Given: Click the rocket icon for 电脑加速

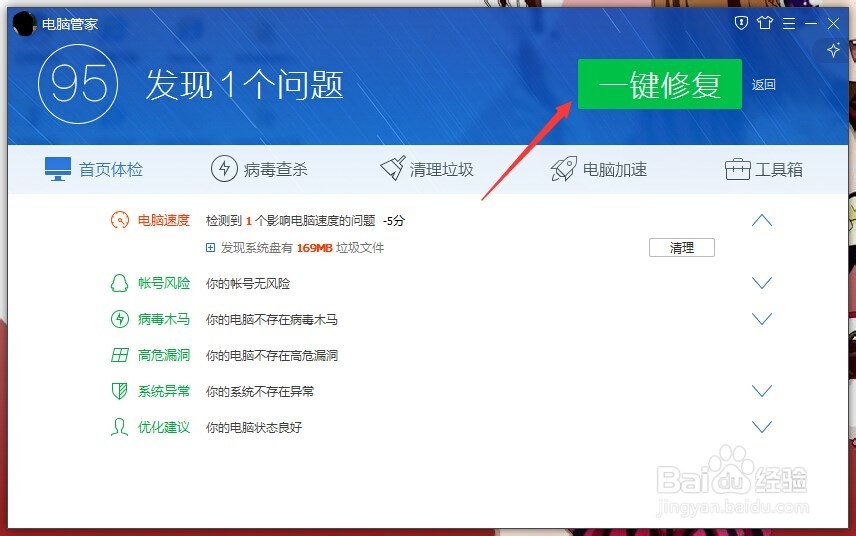Looking at the screenshot, I should [563, 169].
